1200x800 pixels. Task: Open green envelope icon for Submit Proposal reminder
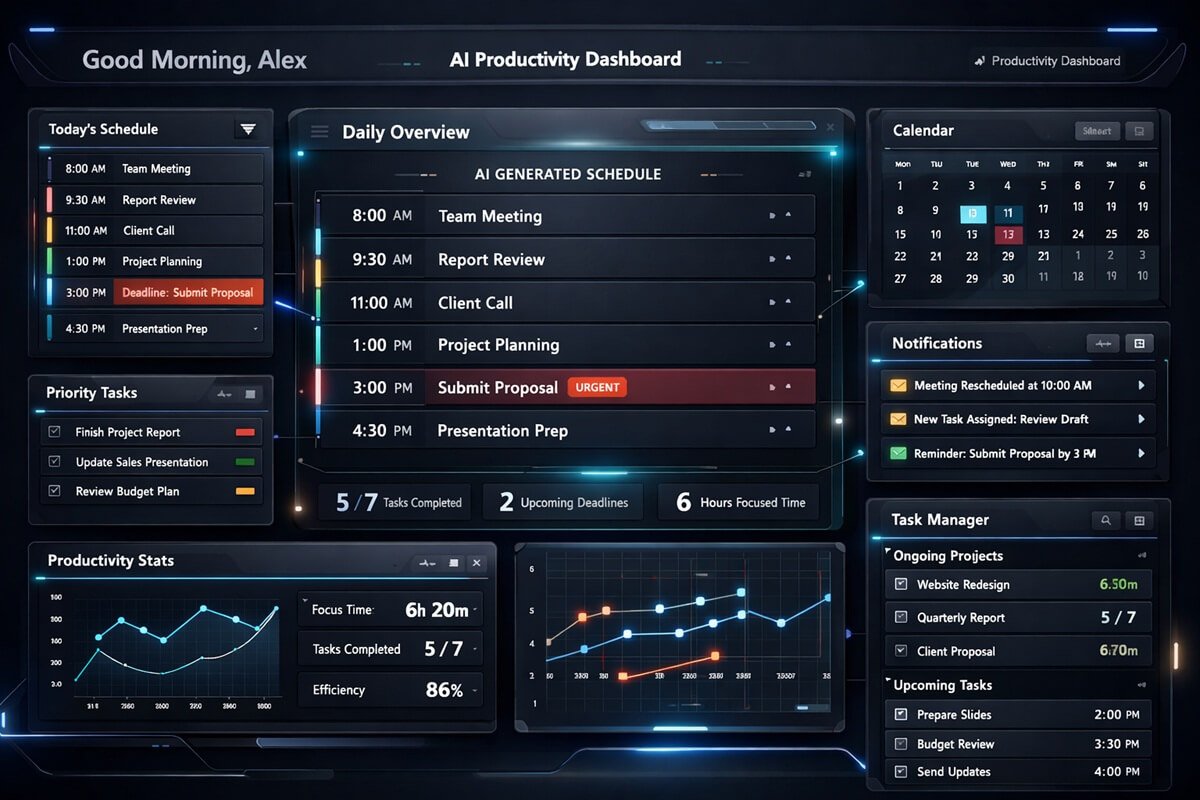click(897, 453)
